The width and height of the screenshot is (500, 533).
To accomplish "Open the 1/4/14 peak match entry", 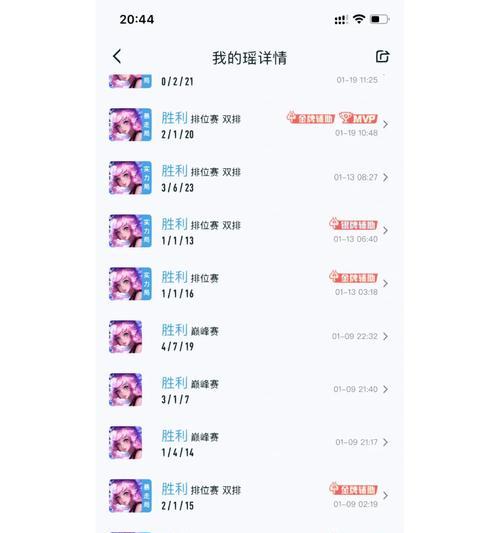I will coord(249,443).
